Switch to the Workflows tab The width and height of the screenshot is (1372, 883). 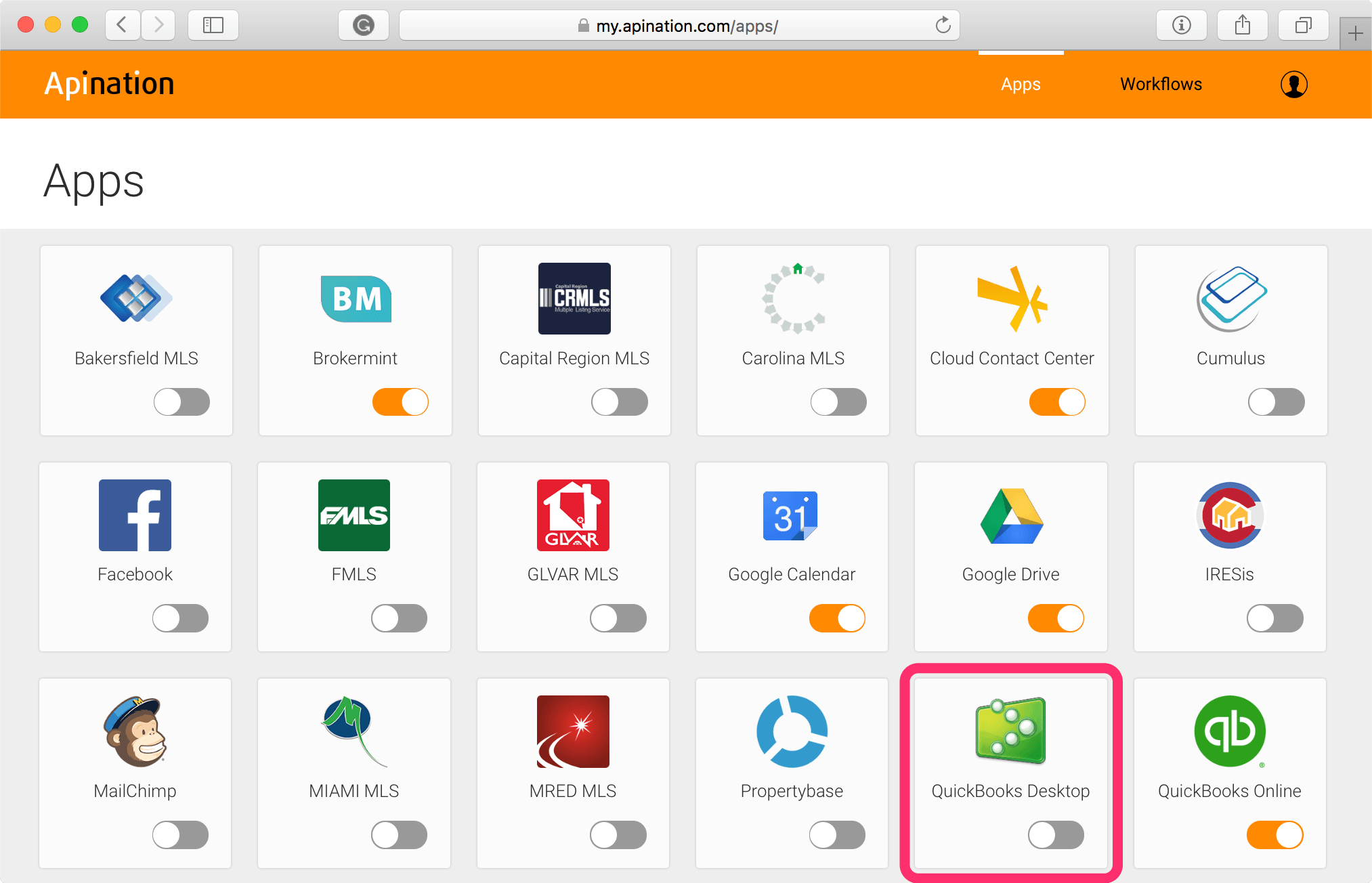(x=1161, y=85)
